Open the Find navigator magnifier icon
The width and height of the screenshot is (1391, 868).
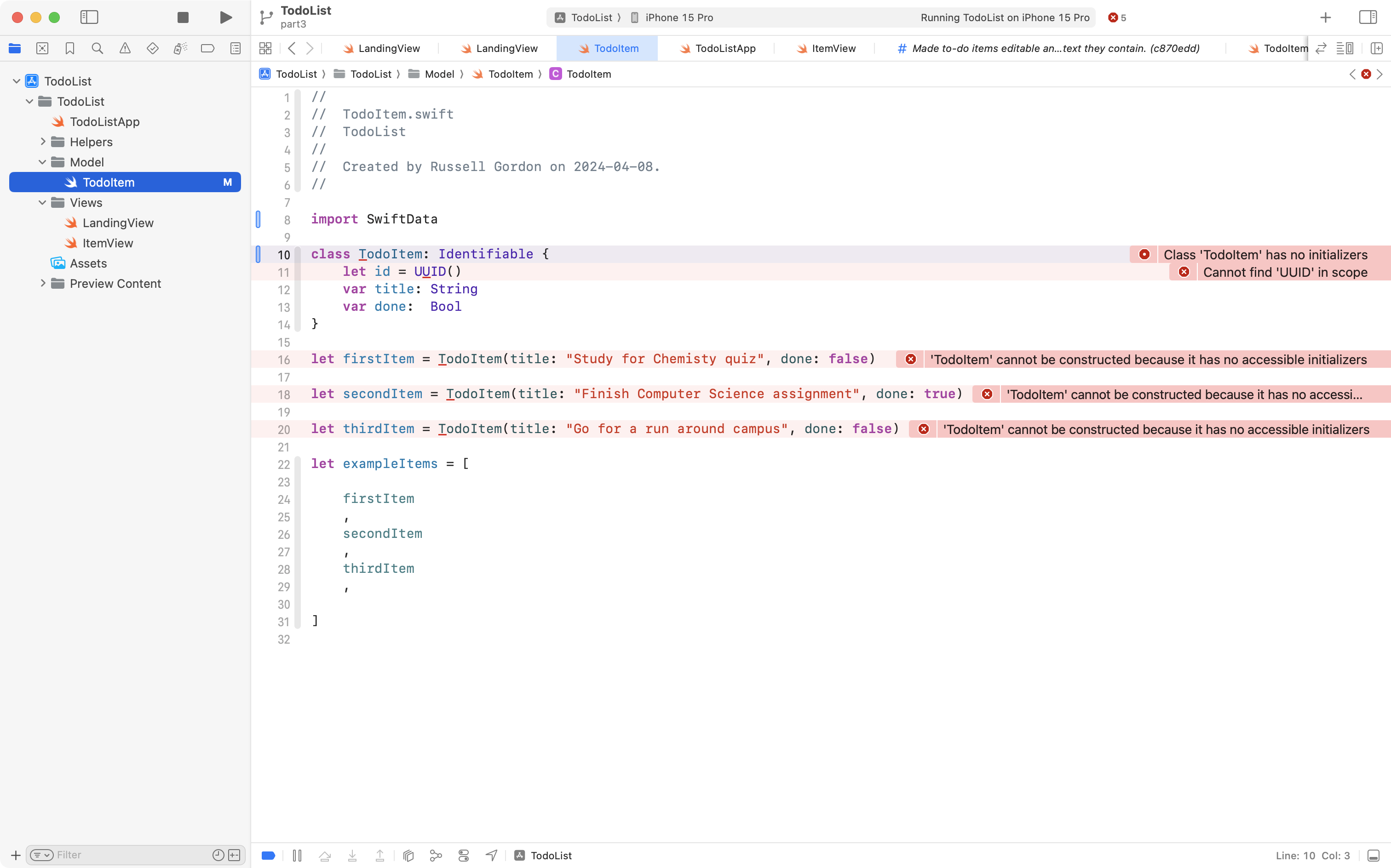pos(97,48)
